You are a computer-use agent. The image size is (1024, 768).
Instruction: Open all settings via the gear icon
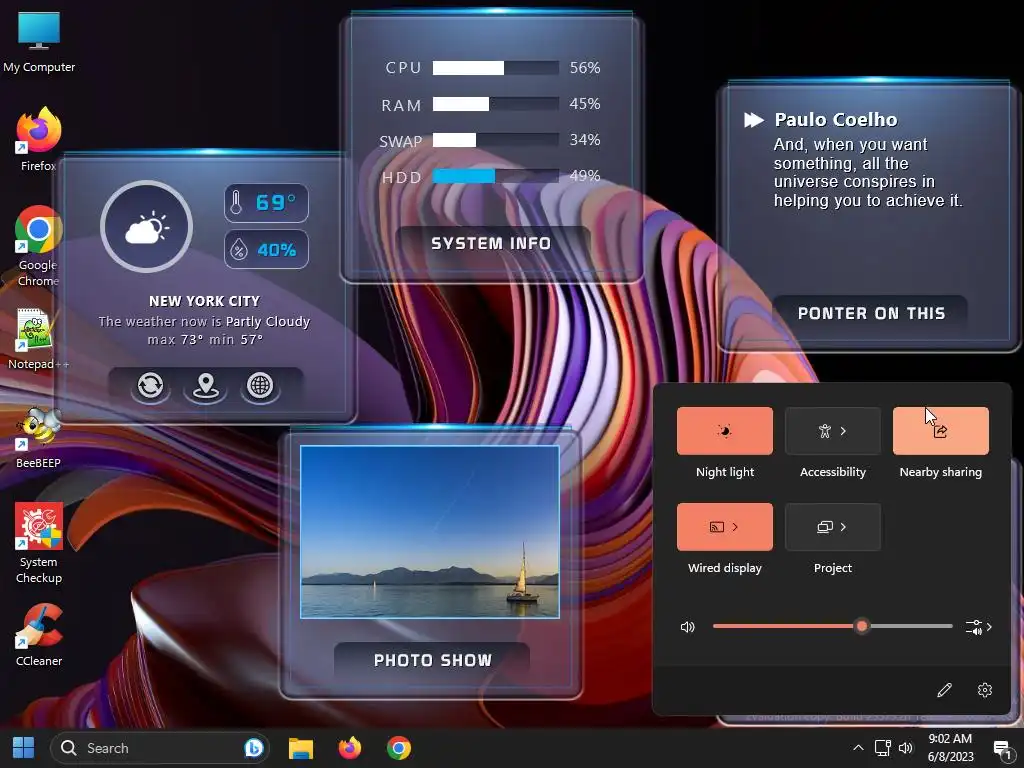point(985,690)
